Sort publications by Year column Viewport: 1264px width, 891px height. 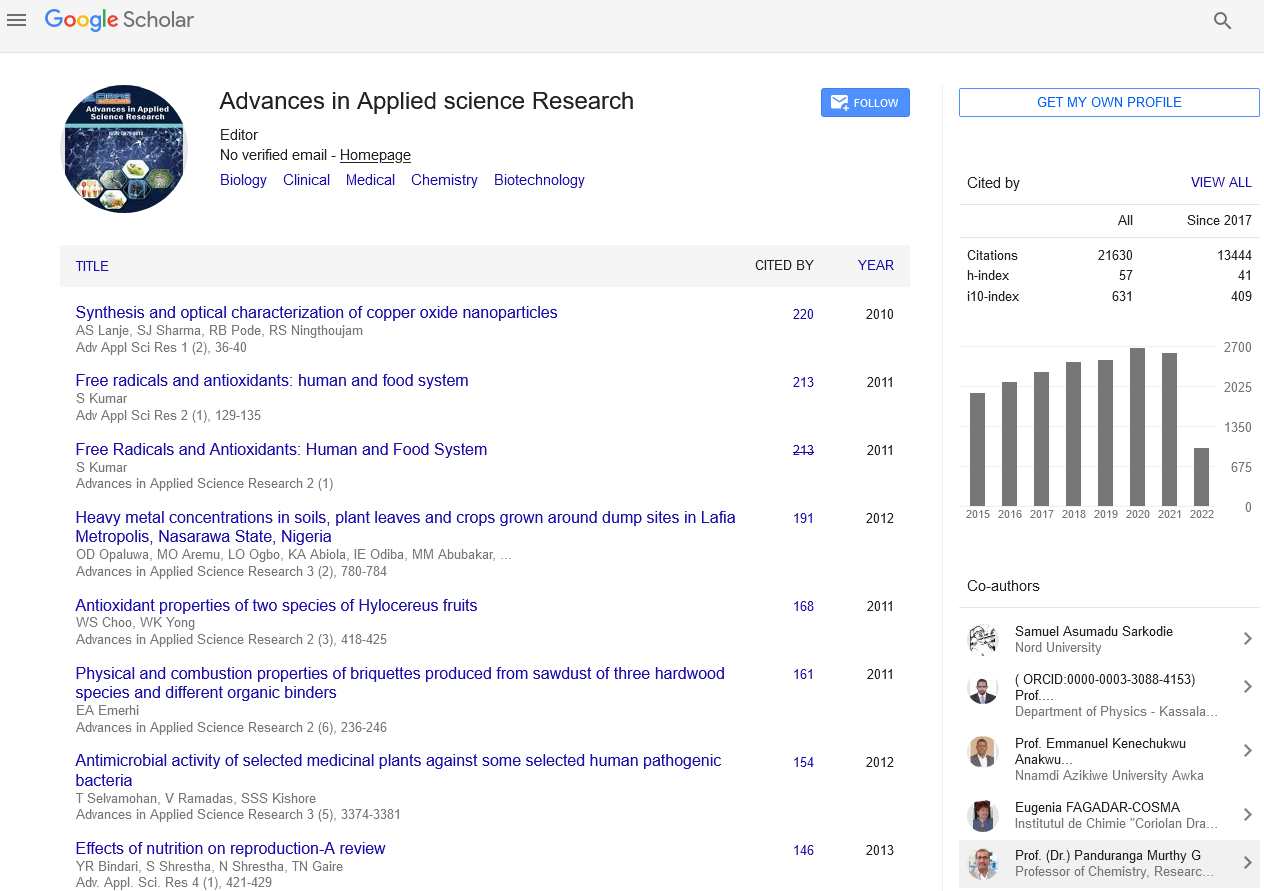875,266
